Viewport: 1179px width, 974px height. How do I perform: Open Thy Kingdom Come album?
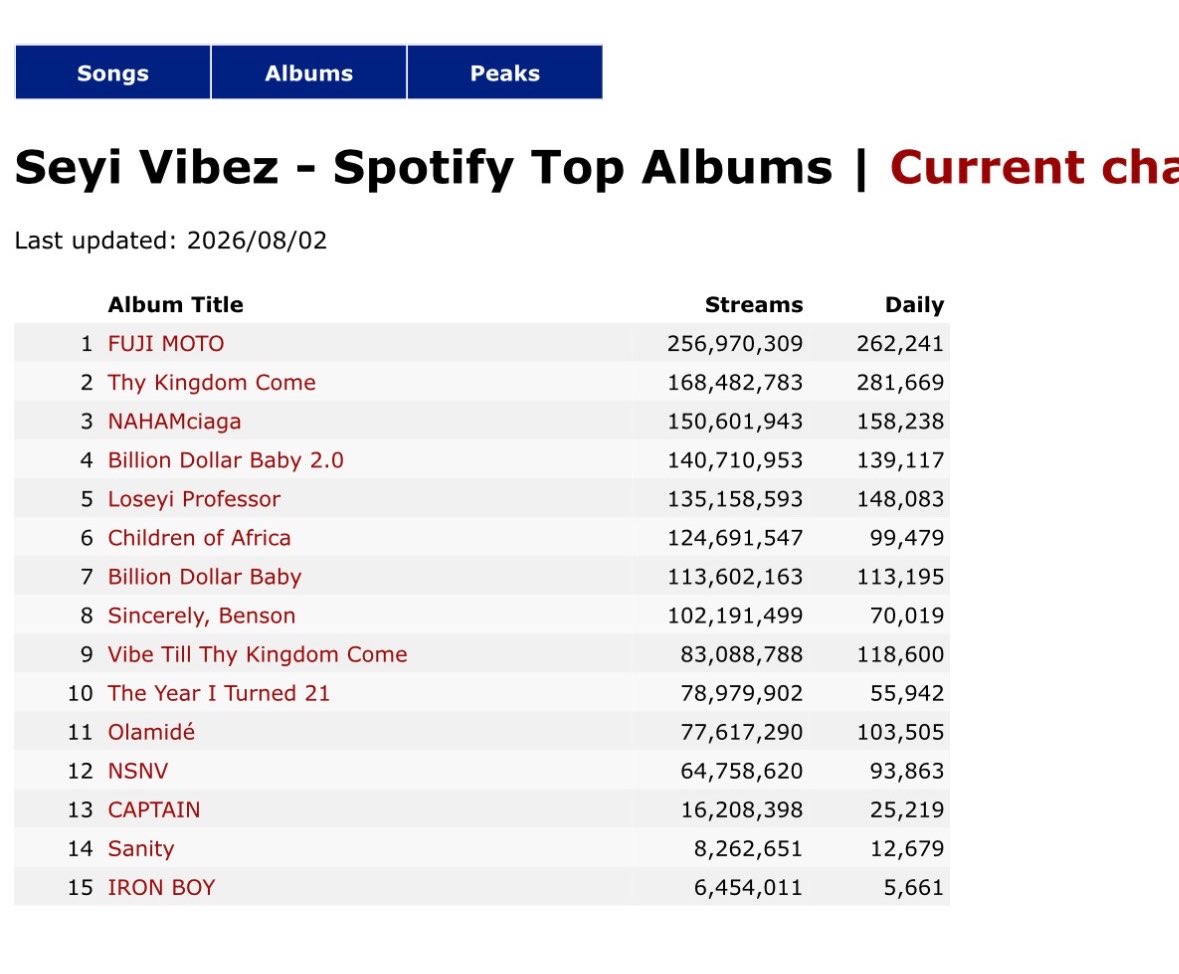pos(211,383)
